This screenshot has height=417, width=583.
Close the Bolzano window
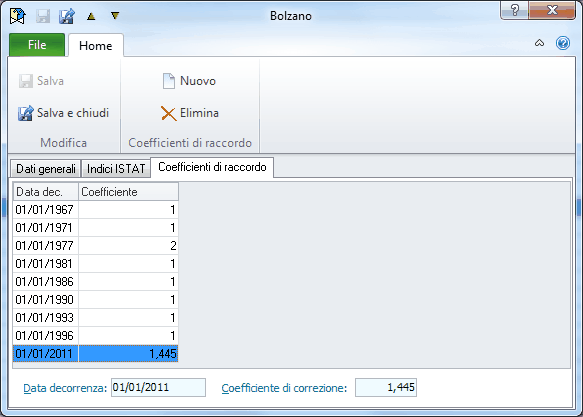[552, 10]
